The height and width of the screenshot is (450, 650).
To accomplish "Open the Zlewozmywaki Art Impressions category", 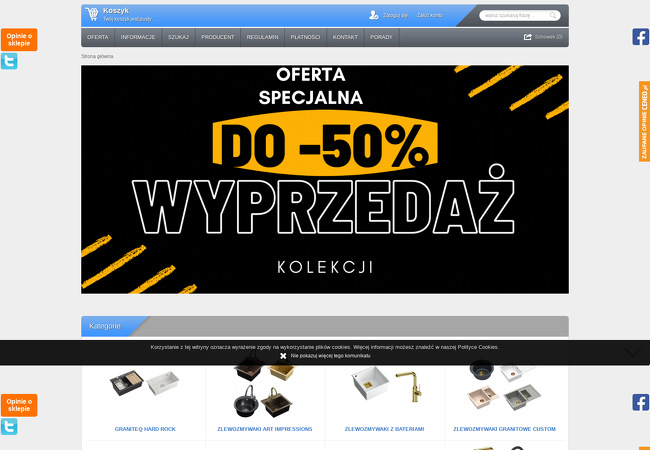I will [x=264, y=429].
